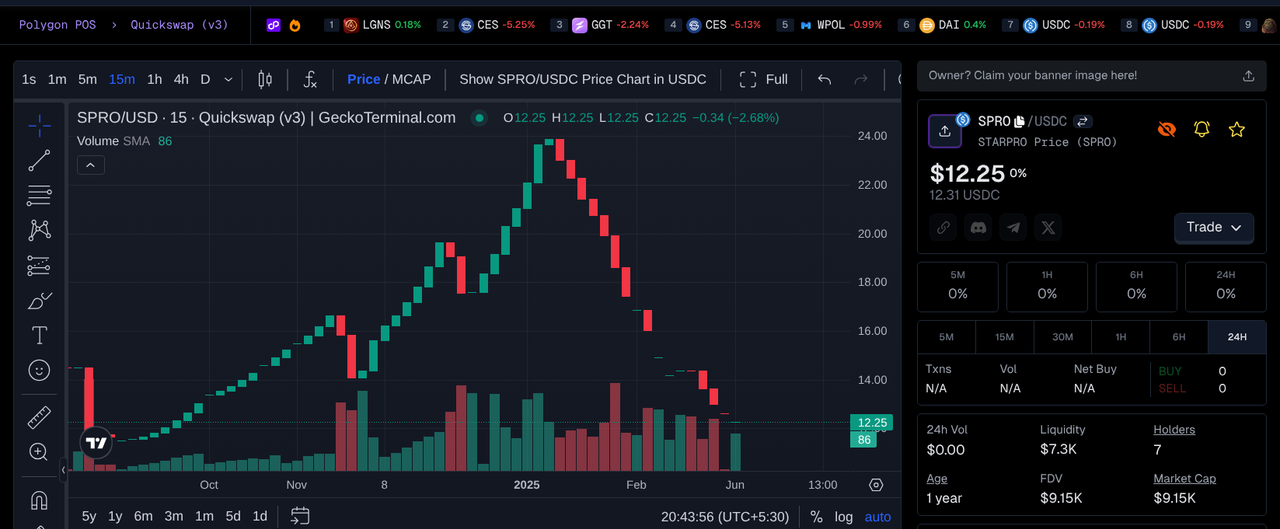Click Owner? Claim your banner image here
This screenshot has height=529, width=1280.
click(x=1033, y=75)
